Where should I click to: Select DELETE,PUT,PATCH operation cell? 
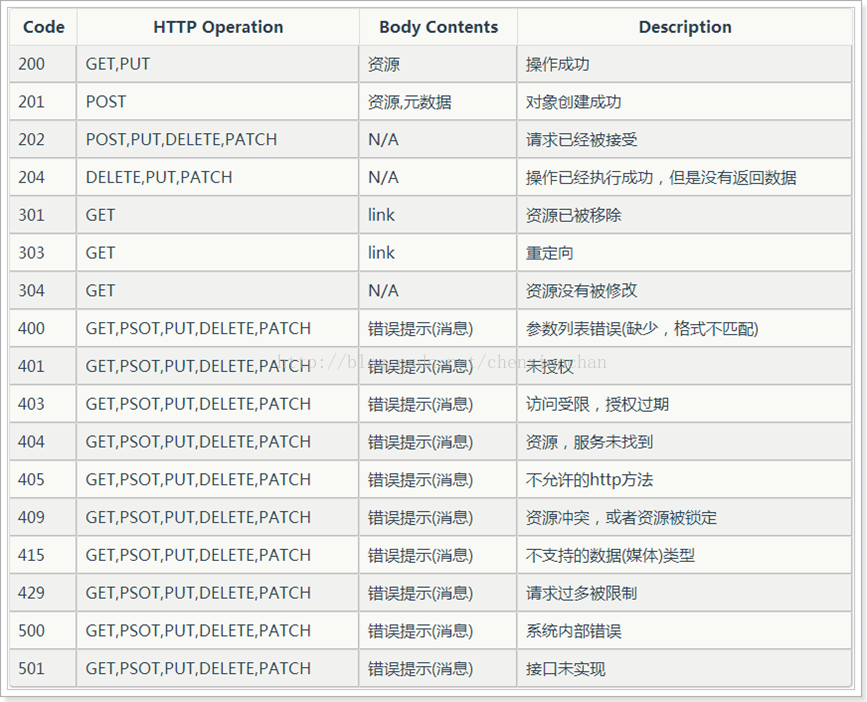point(218,177)
